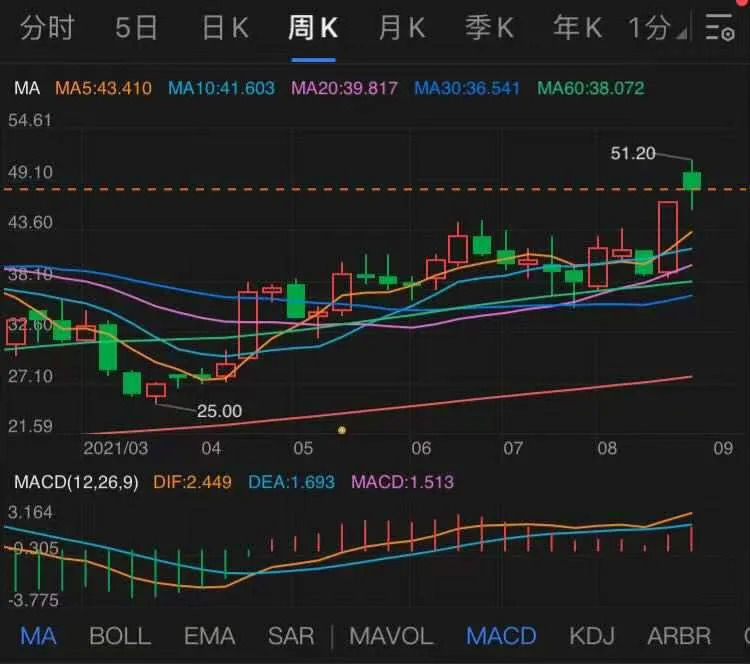Image resolution: width=750 pixels, height=664 pixels.
Task: Open the 季K chart view
Action: [x=490, y=27]
